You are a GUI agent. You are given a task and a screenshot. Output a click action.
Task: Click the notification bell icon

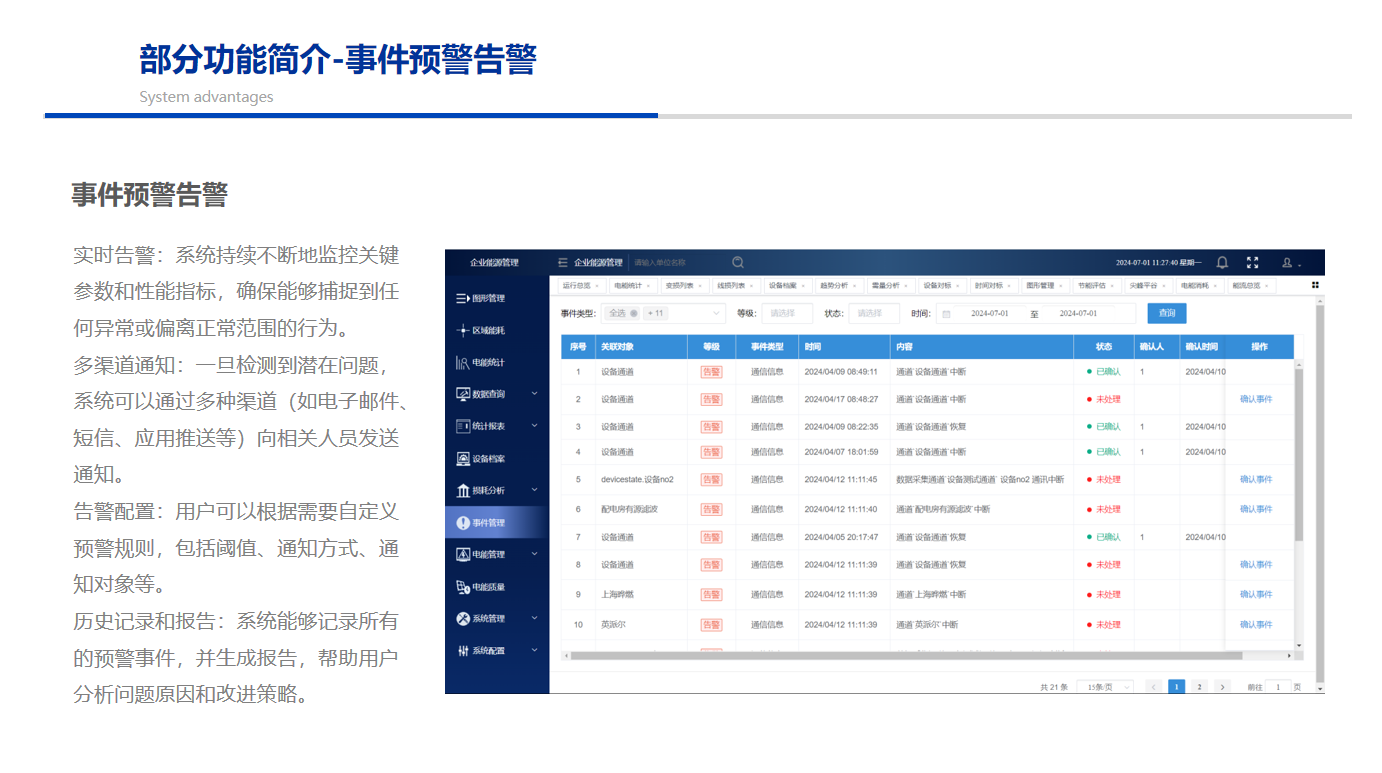(1222, 263)
